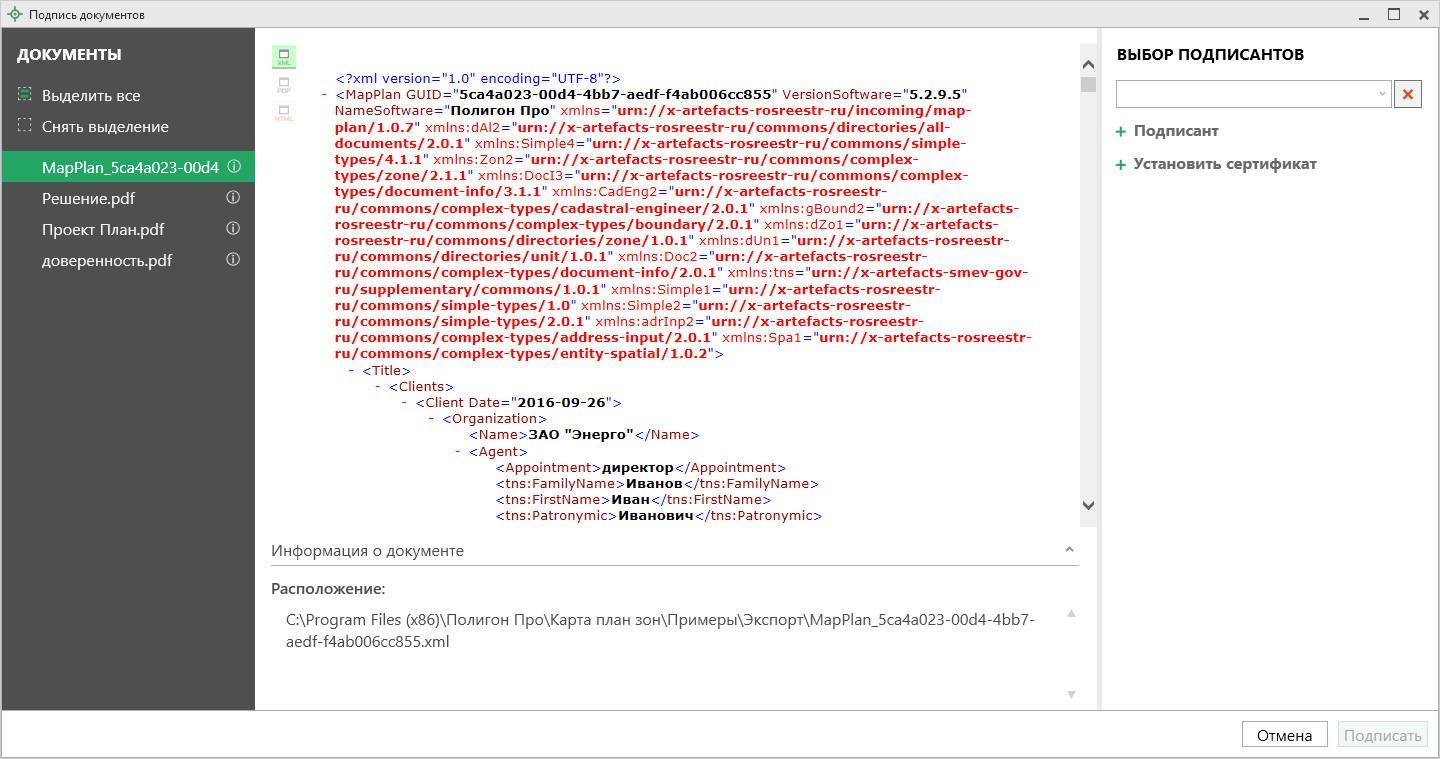
Task: Add a signer via Подписант link
Action: coord(1175,131)
